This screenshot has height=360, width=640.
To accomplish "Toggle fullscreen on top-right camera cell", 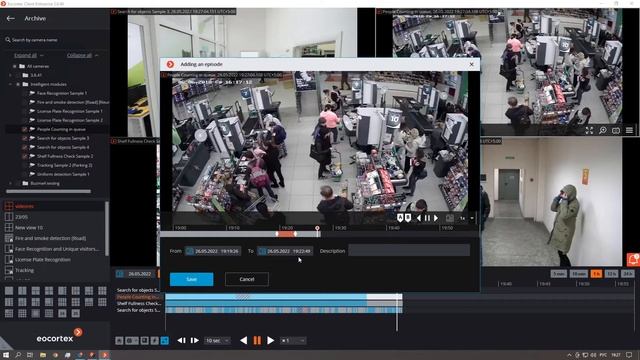I will [589, 130].
